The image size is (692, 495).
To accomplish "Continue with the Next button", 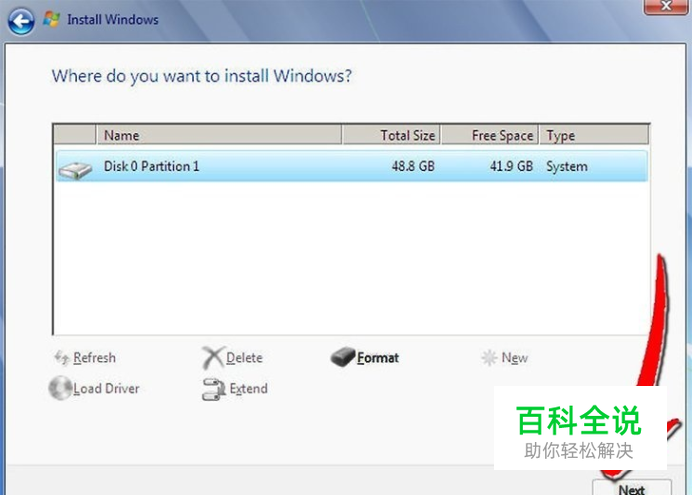I will (632, 488).
